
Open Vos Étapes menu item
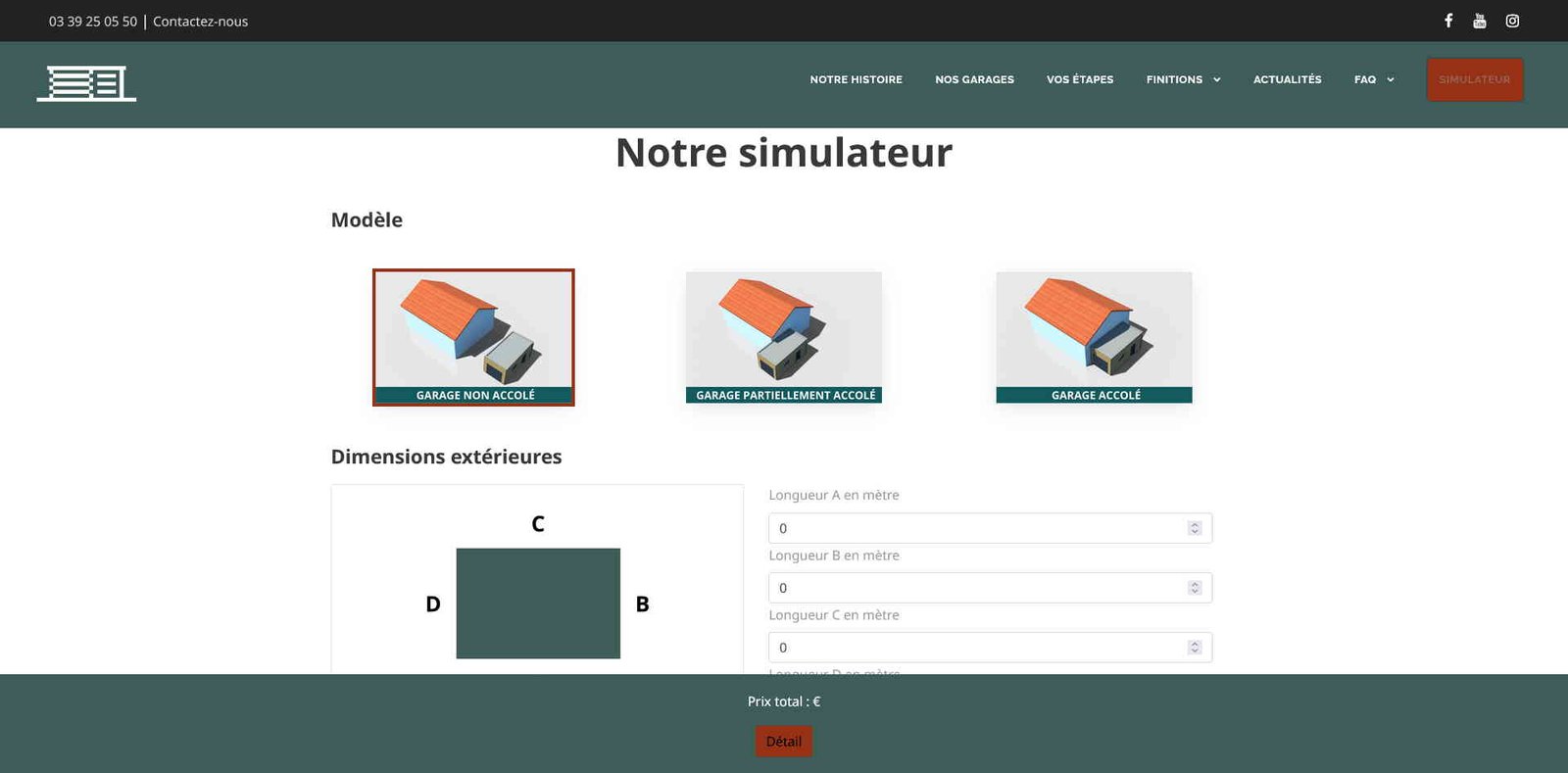1080,79
